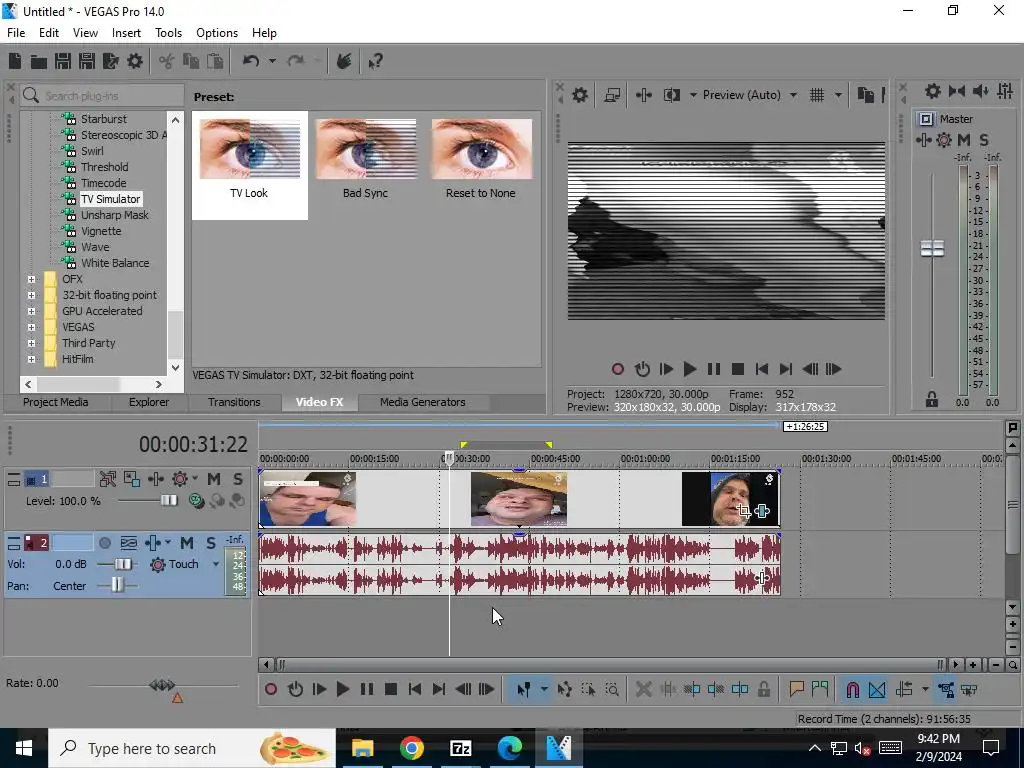Click the What's This help icon
1024x768 pixels.
click(375, 61)
